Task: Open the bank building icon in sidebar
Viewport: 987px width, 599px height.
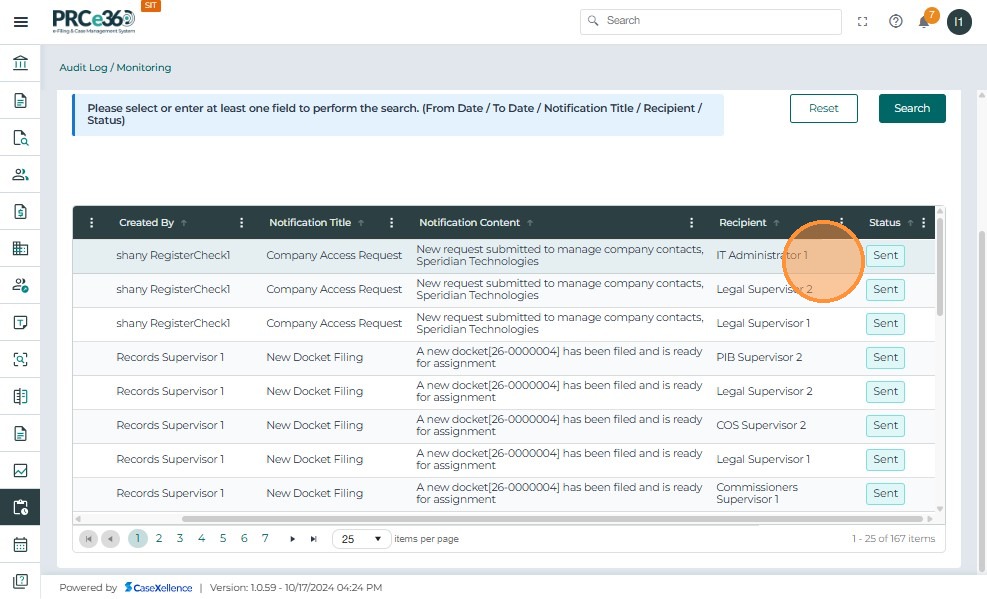Action: click(x=20, y=64)
